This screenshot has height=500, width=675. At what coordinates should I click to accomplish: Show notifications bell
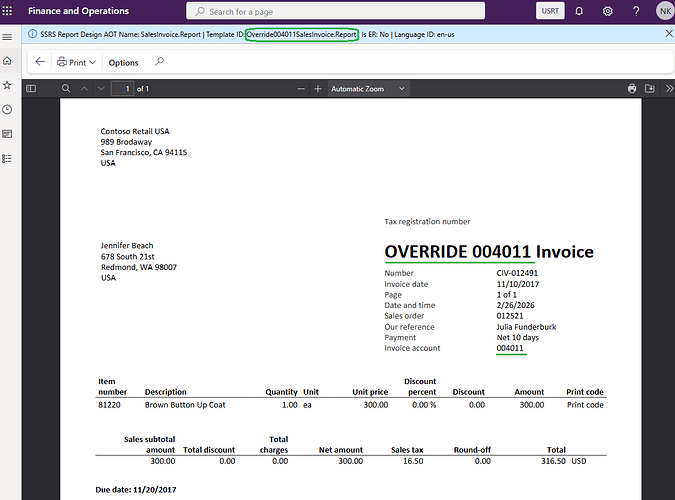[x=579, y=11]
